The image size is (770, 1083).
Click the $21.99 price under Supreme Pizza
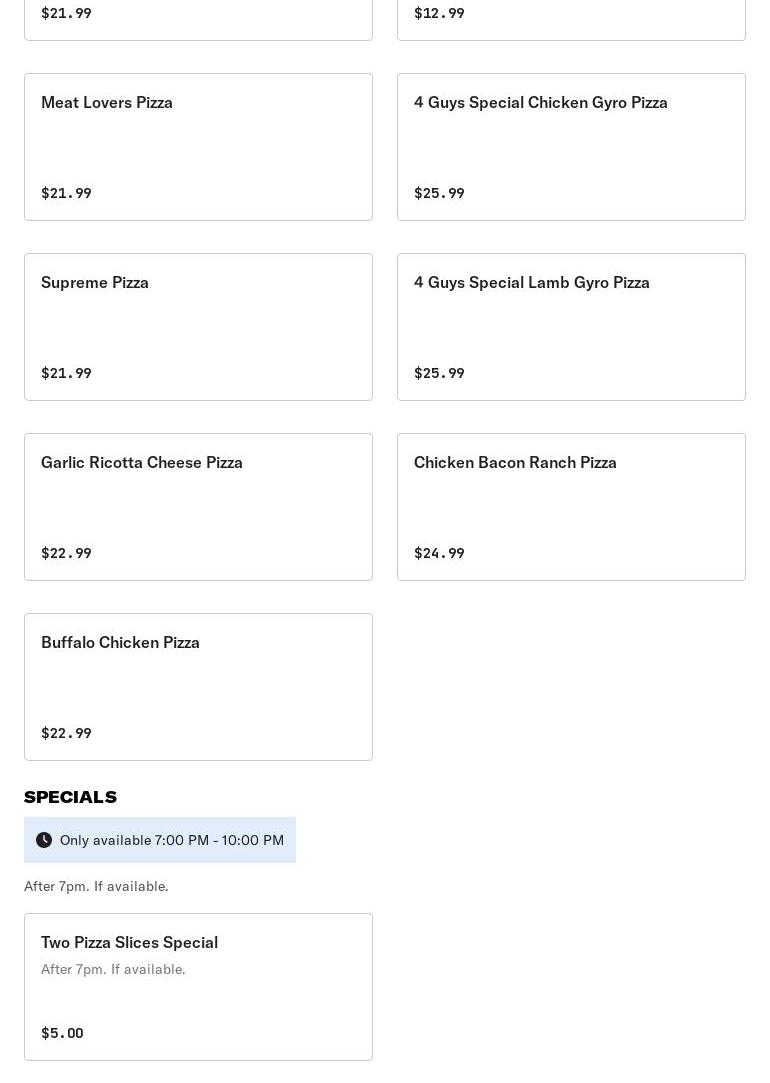pyautogui.click(x=66, y=373)
